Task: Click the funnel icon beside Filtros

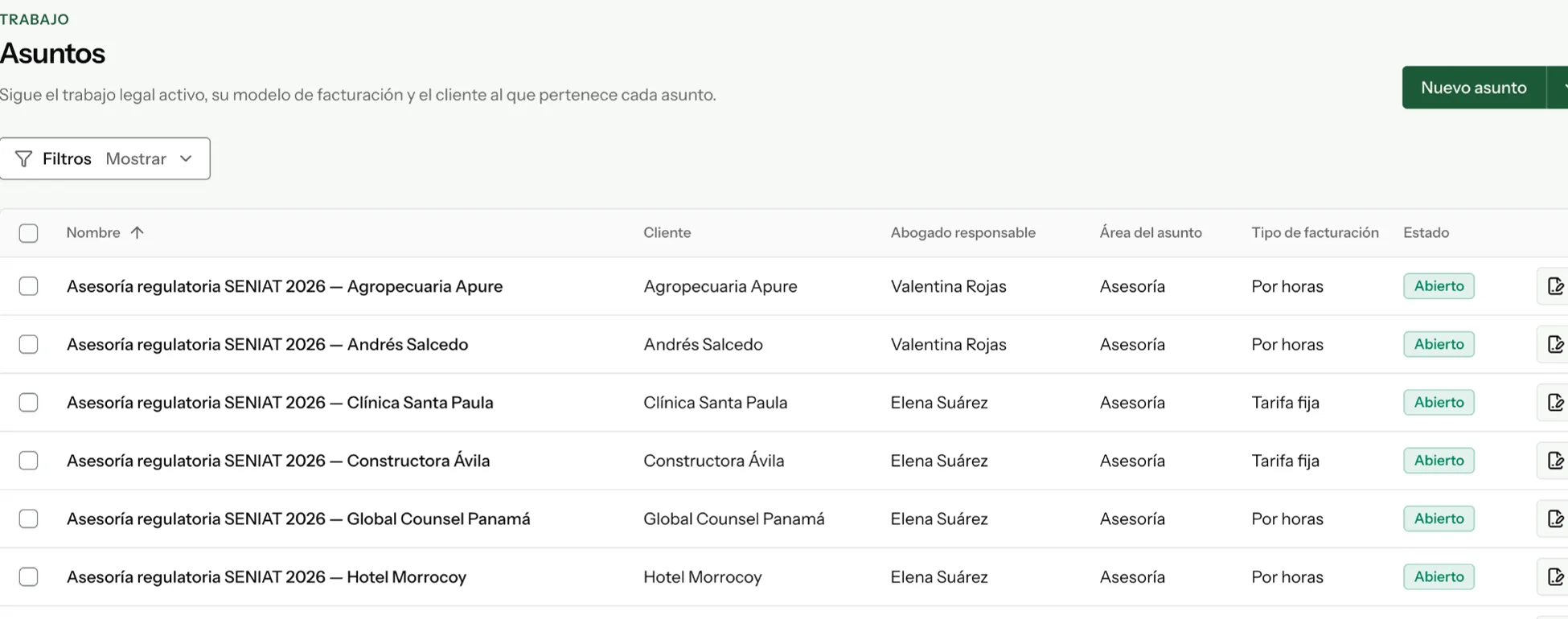Action: pyautogui.click(x=24, y=159)
